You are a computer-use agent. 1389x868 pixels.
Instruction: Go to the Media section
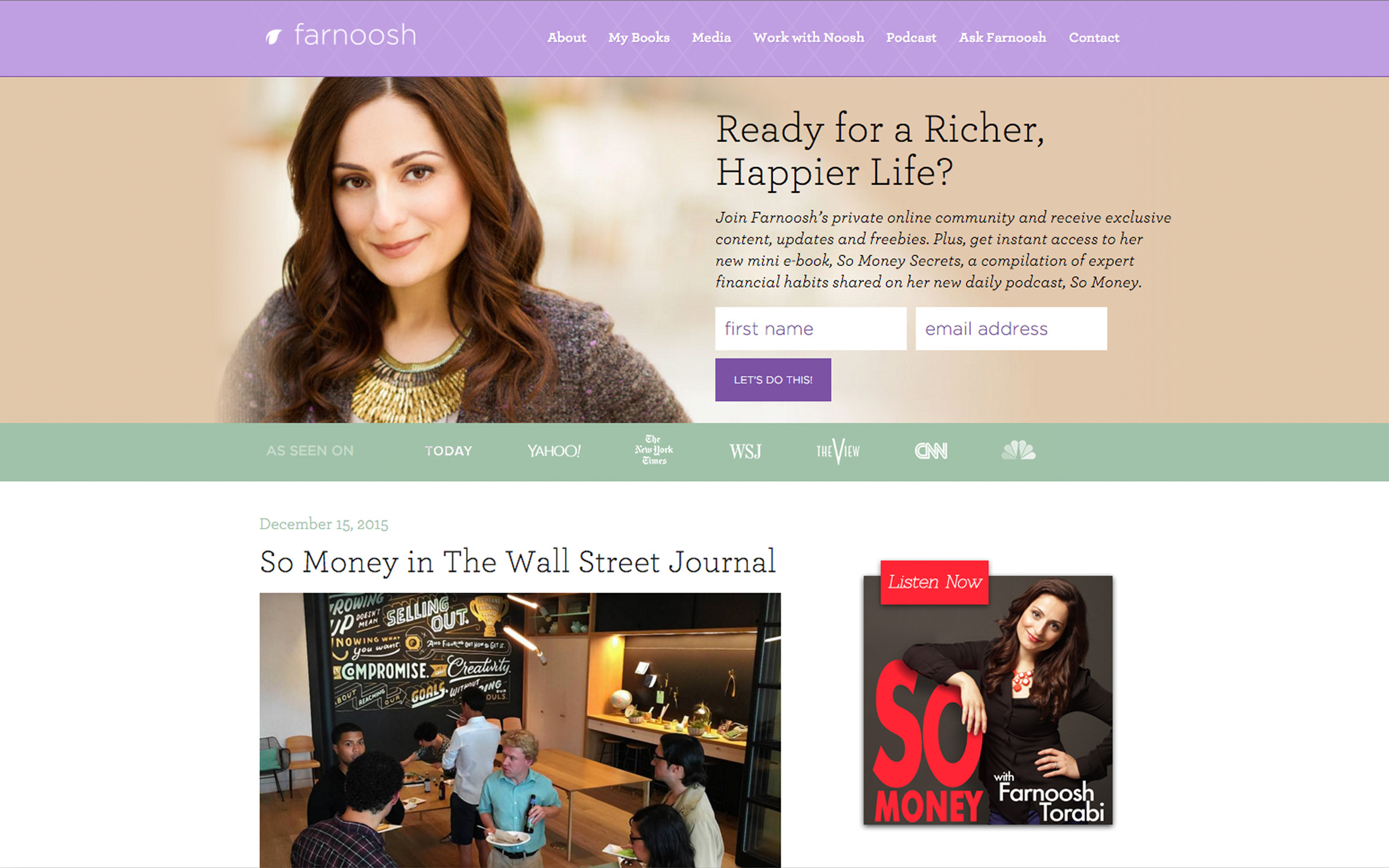coord(711,37)
